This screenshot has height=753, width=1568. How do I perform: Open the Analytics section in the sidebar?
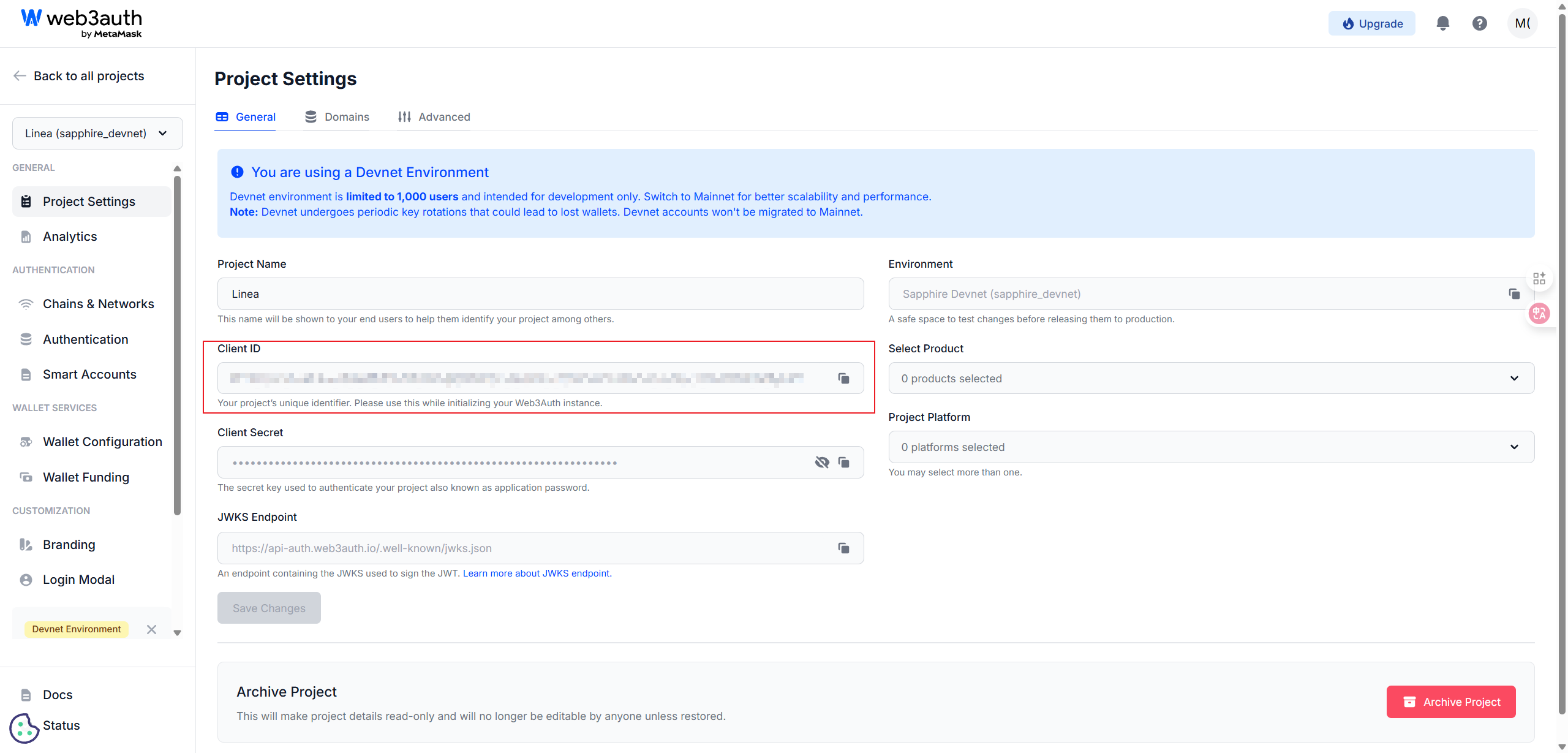[69, 236]
